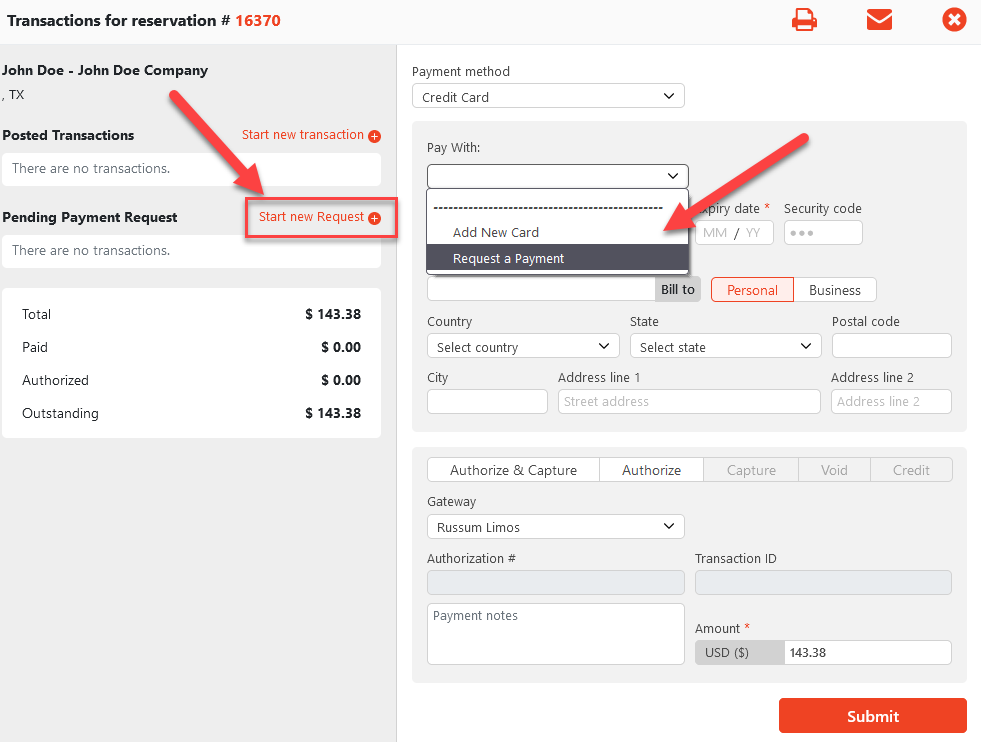Select Business billing type
The width and height of the screenshot is (981, 742).
pyautogui.click(x=834, y=290)
